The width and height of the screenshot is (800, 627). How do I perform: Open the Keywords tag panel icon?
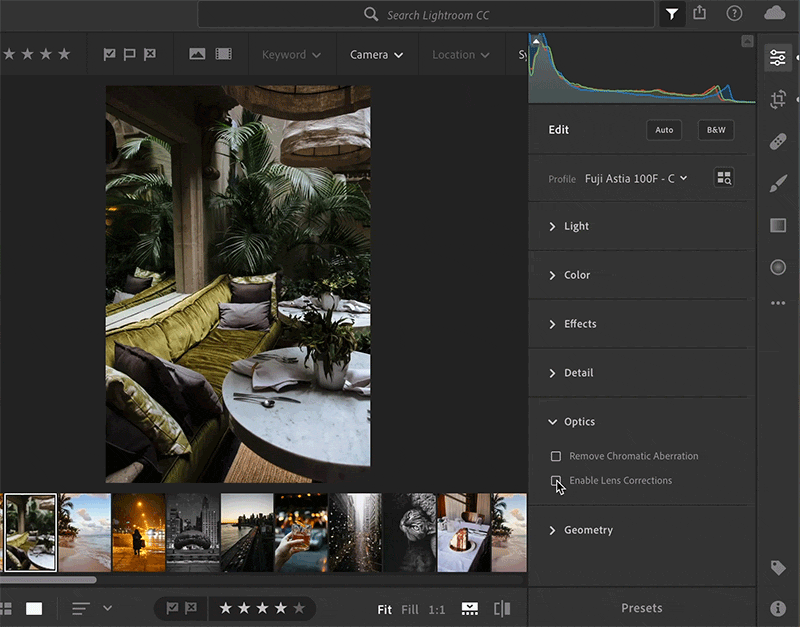coord(778,568)
